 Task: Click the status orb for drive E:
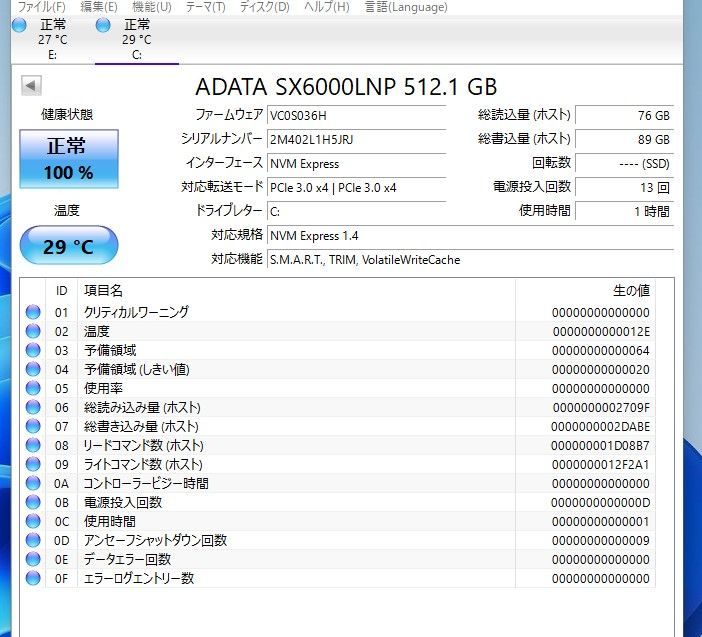(19, 25)
